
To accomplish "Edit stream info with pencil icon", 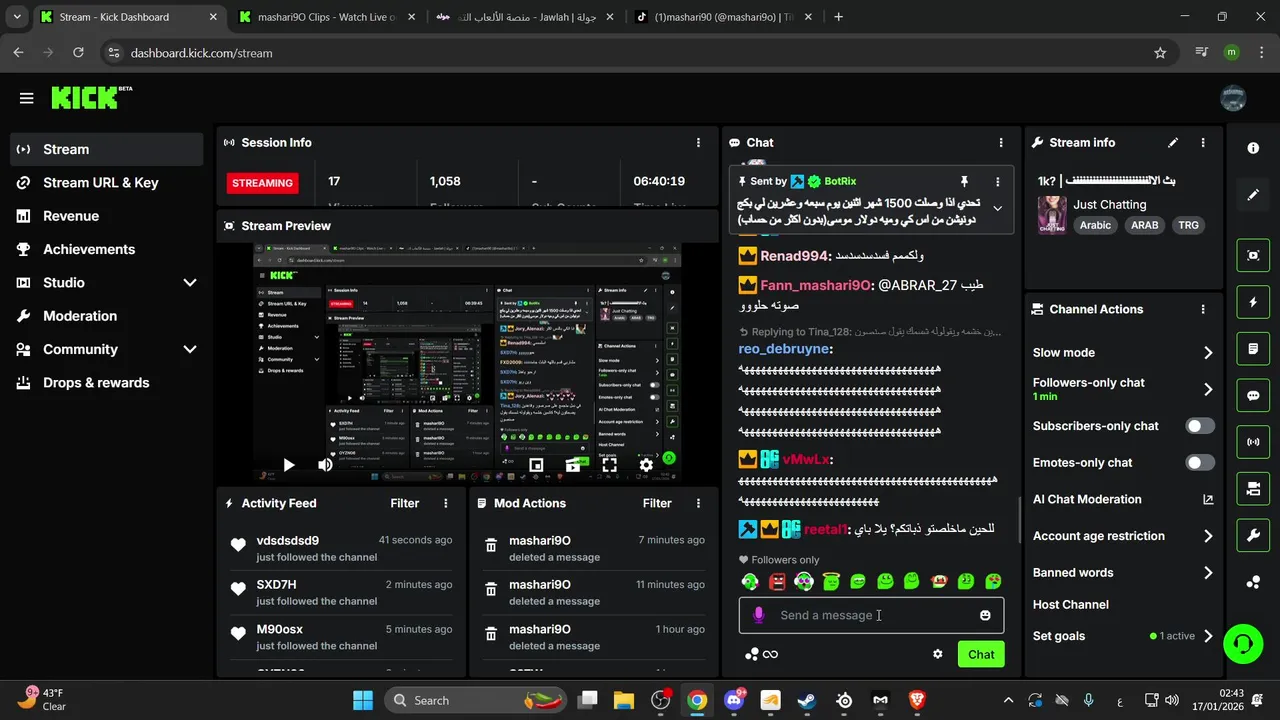I will (x=1173, y=143).
